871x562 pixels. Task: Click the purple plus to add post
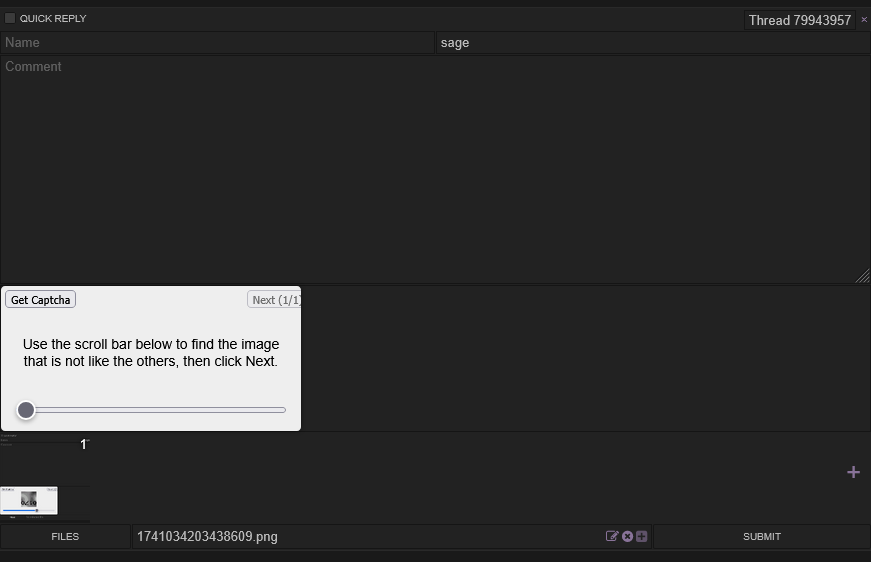coord(853,472)
